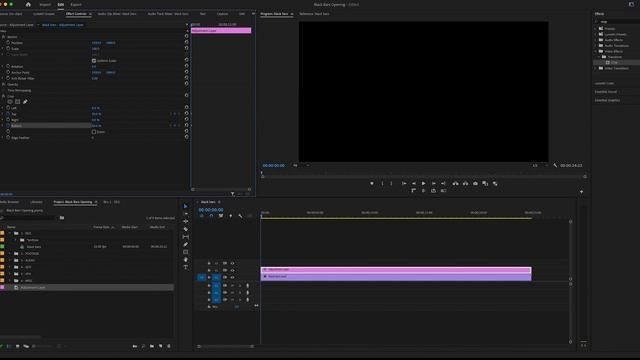Open the Export workspace tab
The width and height of the screenshot is (640, 360).
pyautogui.click(x=76, y=4)
